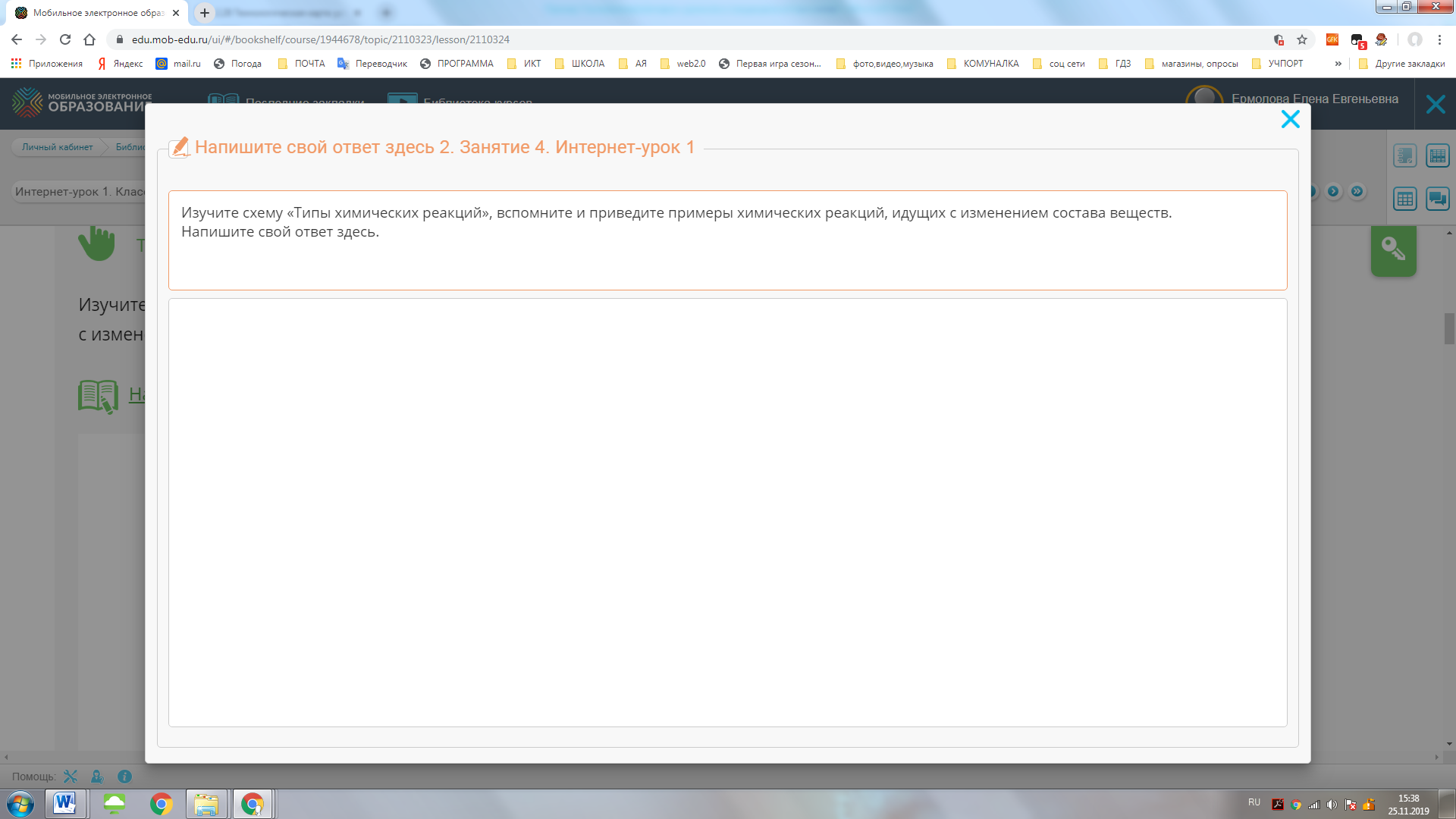Click the page's vertical scrollbar thumb

[1449, 328]
